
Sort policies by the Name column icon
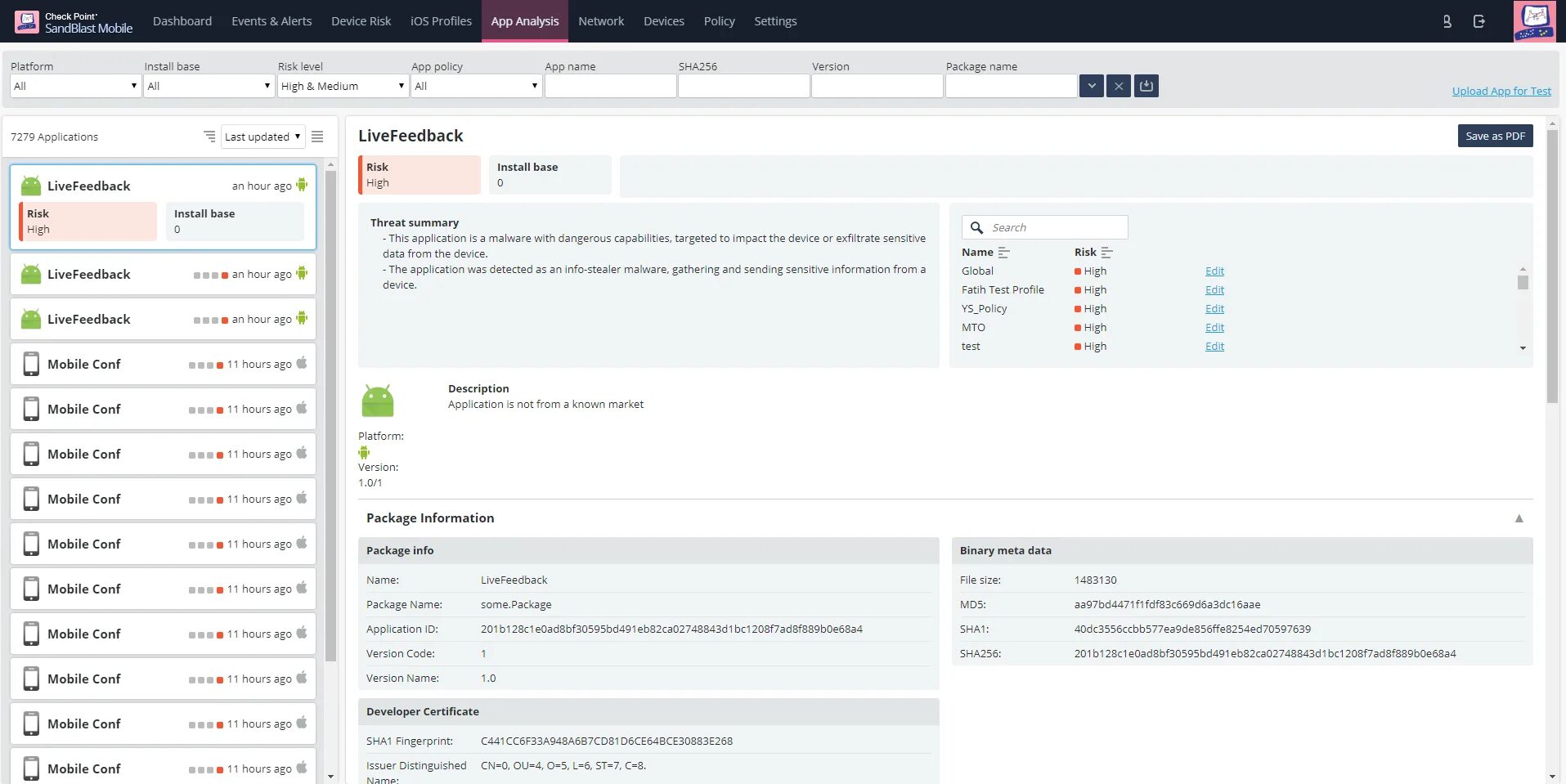(1003, 253)
